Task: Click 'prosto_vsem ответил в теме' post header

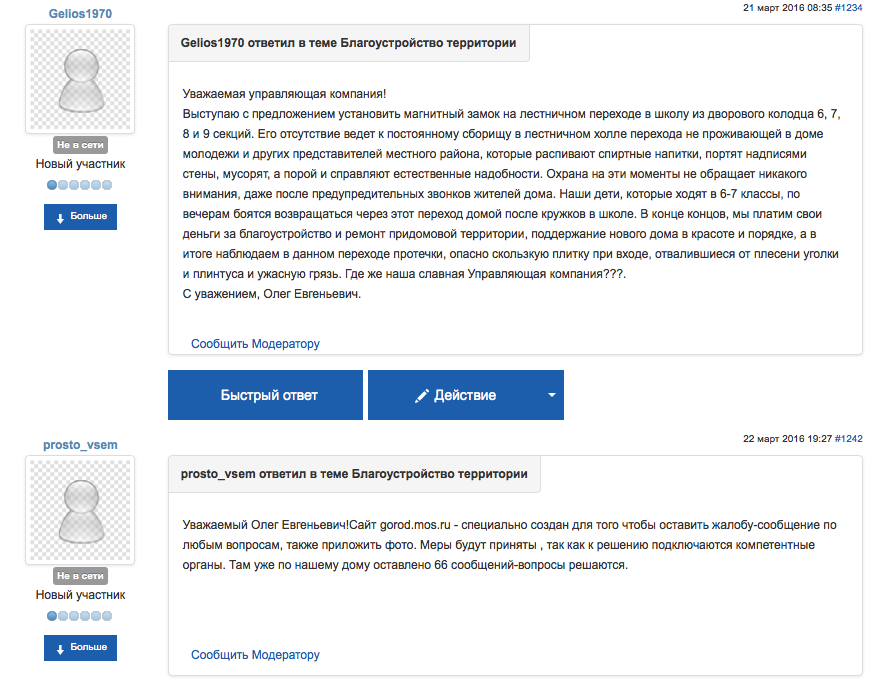Action: (354, 473)
